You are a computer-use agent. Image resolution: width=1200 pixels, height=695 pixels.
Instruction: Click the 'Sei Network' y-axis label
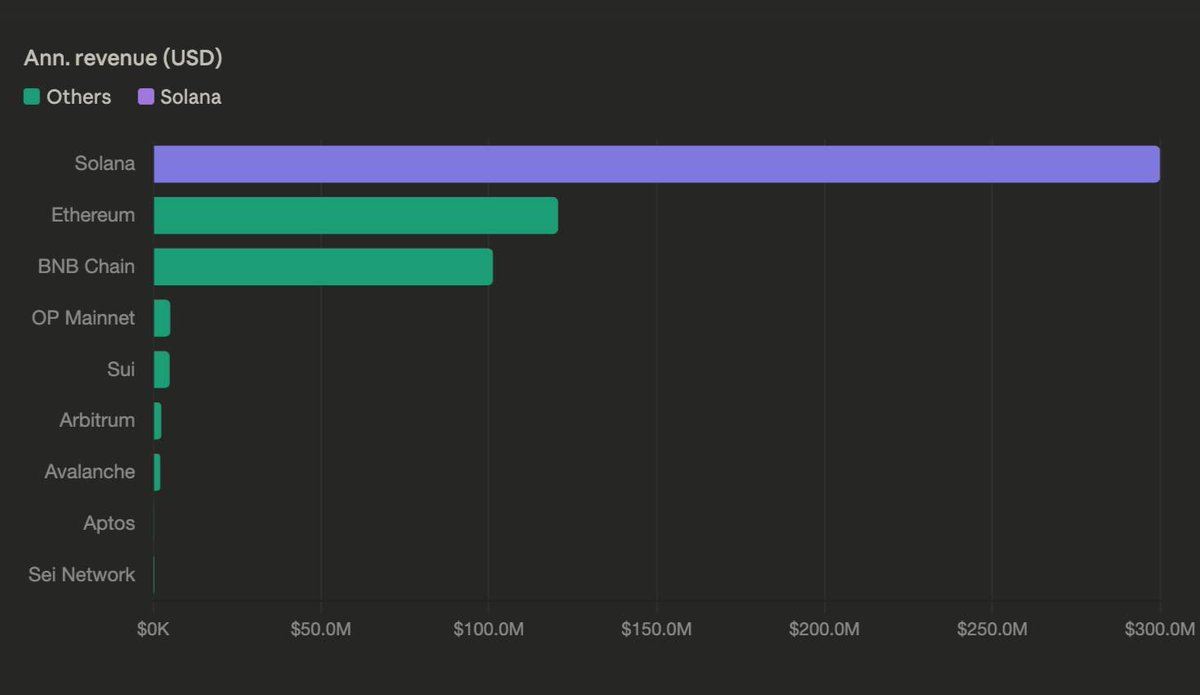coord(82,575)
